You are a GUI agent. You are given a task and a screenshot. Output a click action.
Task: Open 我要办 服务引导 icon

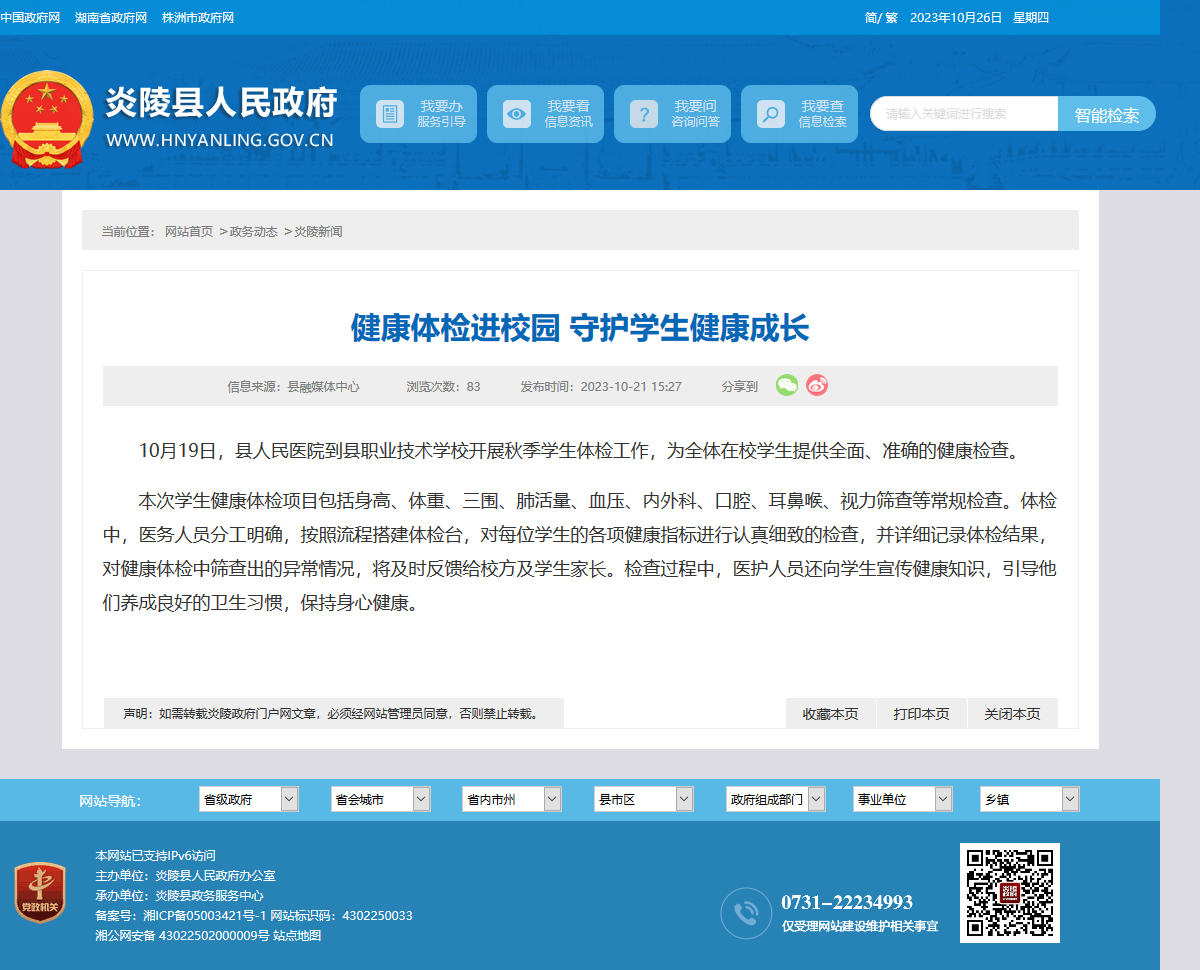click(390, 114)
